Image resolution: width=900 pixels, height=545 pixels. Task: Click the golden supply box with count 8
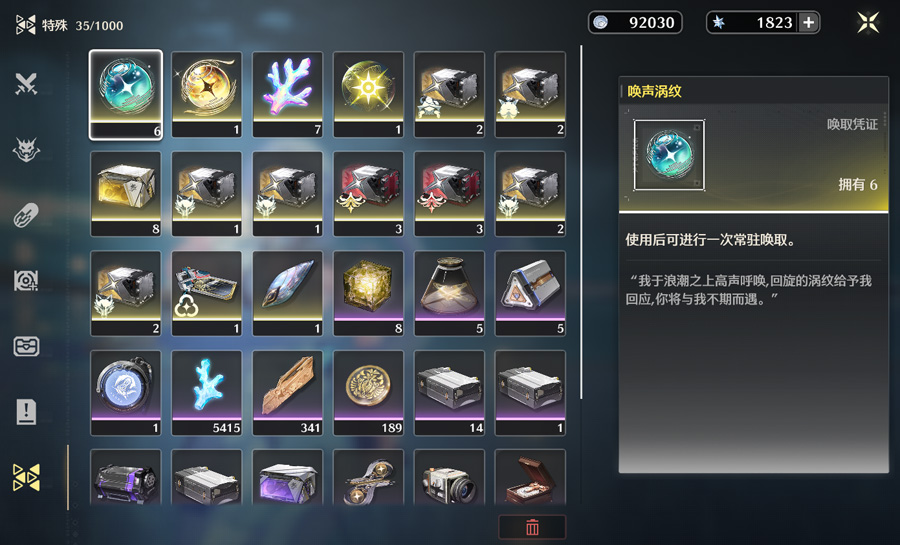[x=126, y=194]
